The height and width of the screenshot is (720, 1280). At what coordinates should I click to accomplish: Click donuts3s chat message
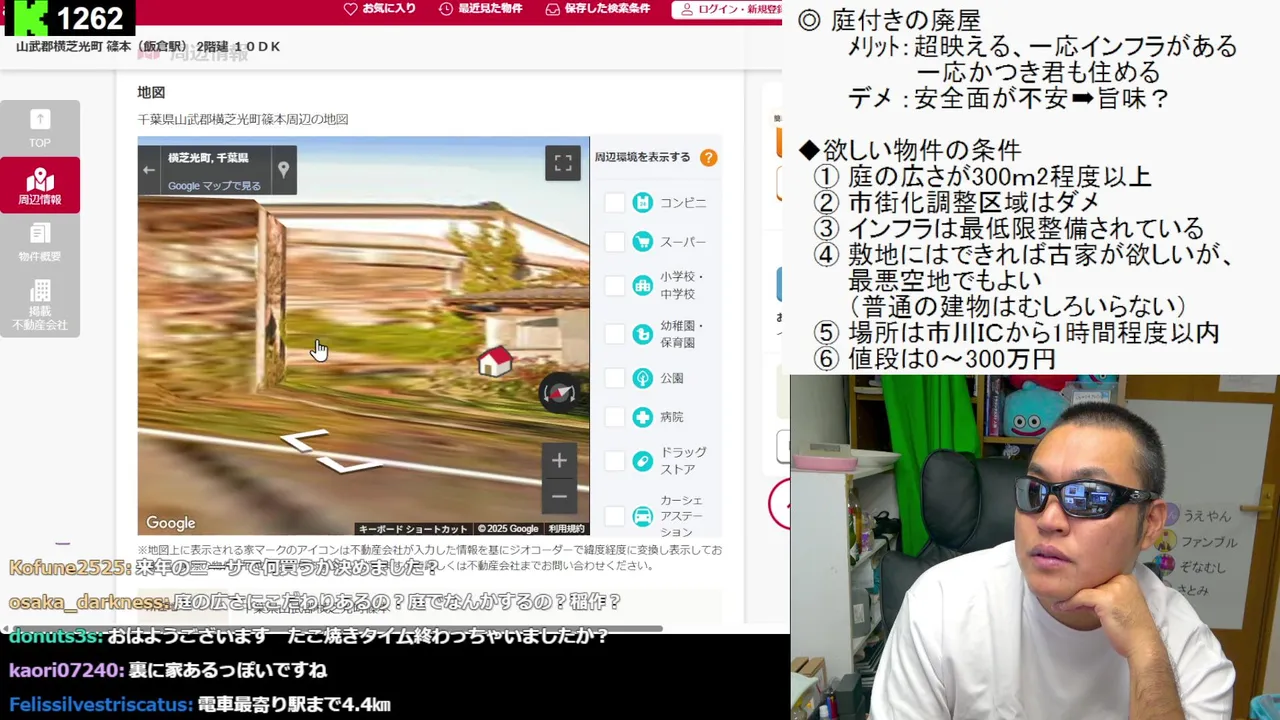tap(309, 636)
